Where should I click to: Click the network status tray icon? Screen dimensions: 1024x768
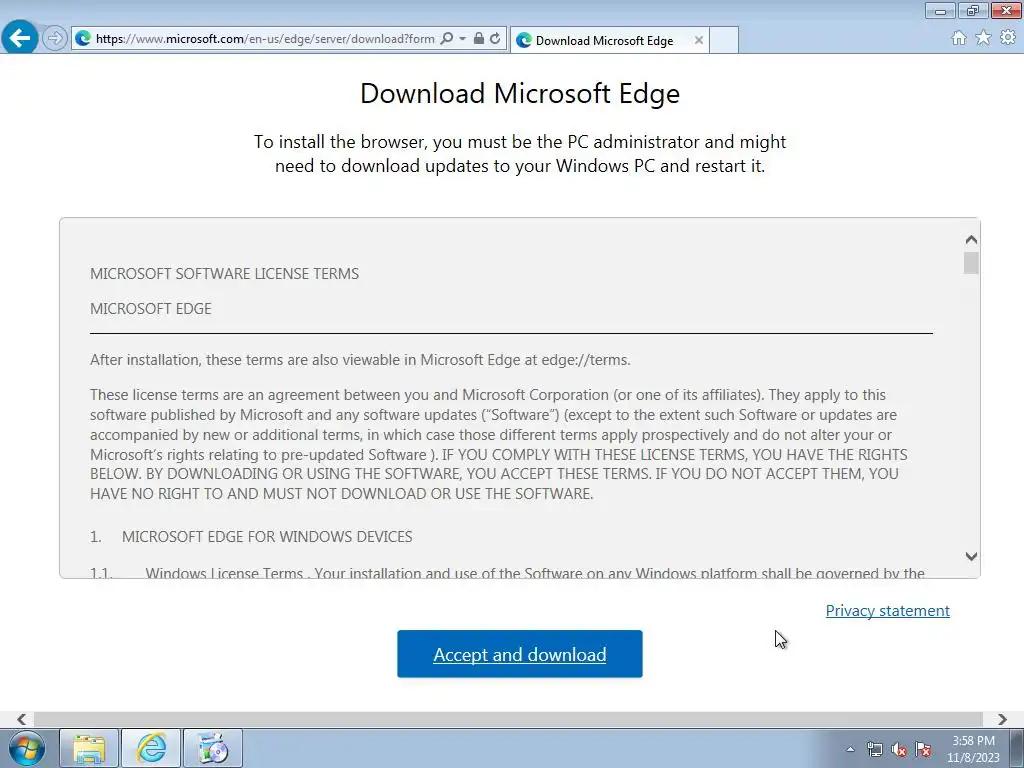pos(874,749)
